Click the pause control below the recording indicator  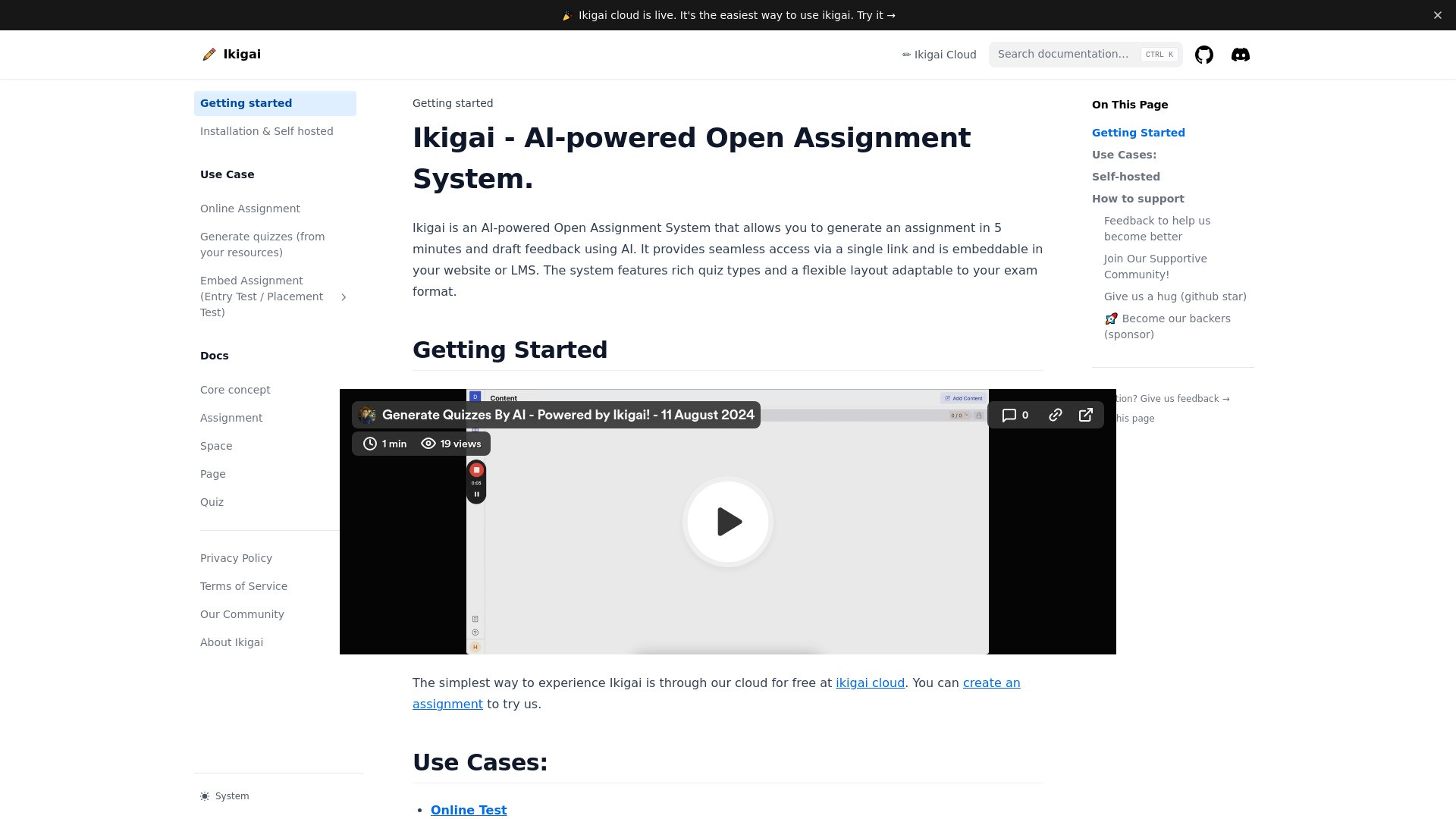pyautogui.click(x=476, y=493)
